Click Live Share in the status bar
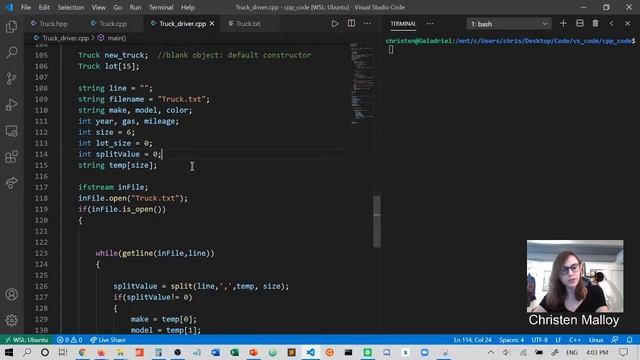The height and width of the screenshot is (360, 640). point(108,340)
